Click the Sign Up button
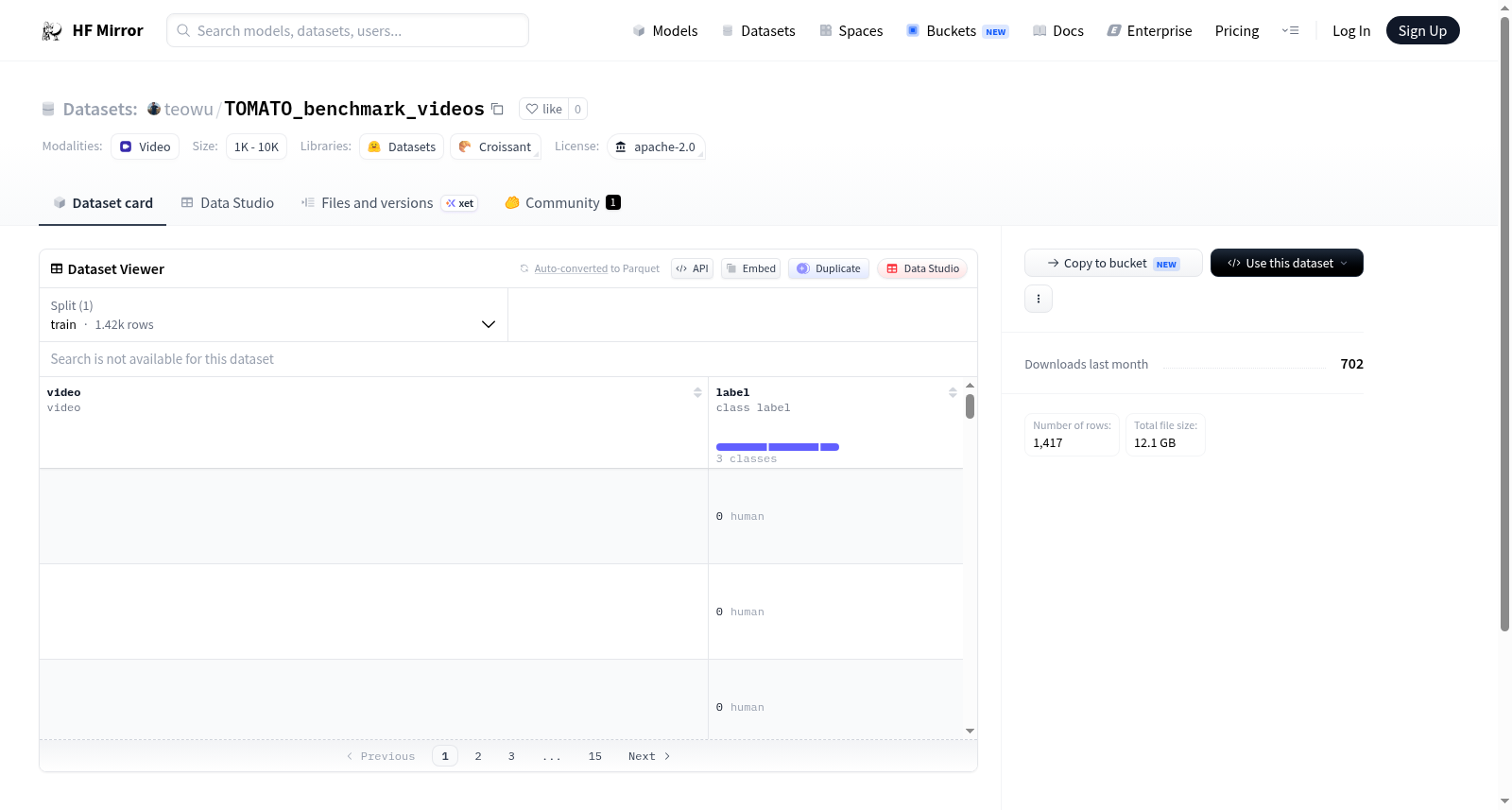The image size is (1512, 810). pyautogui.click(x=1422, y=30)
